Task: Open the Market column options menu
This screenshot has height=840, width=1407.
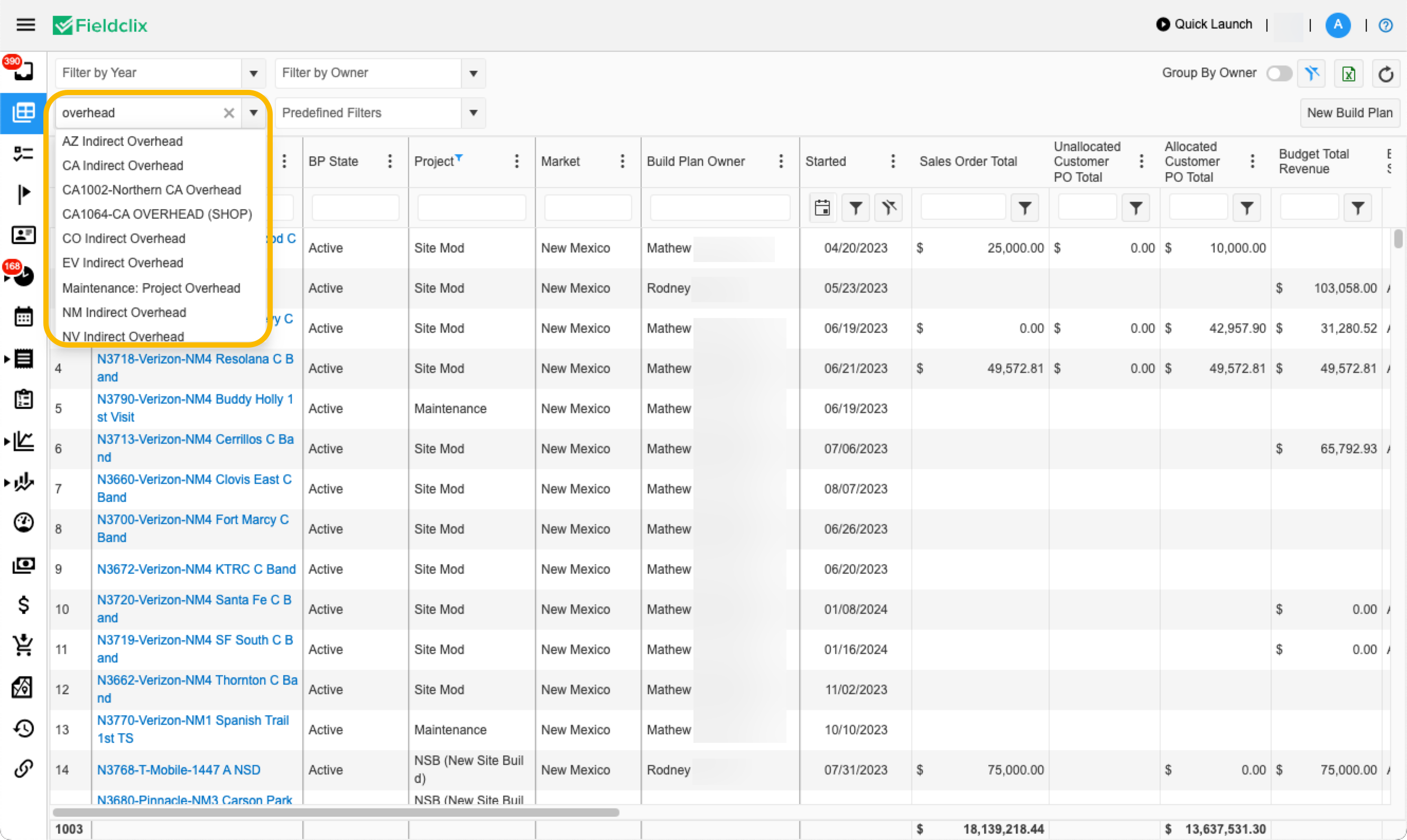Action: 622,161
